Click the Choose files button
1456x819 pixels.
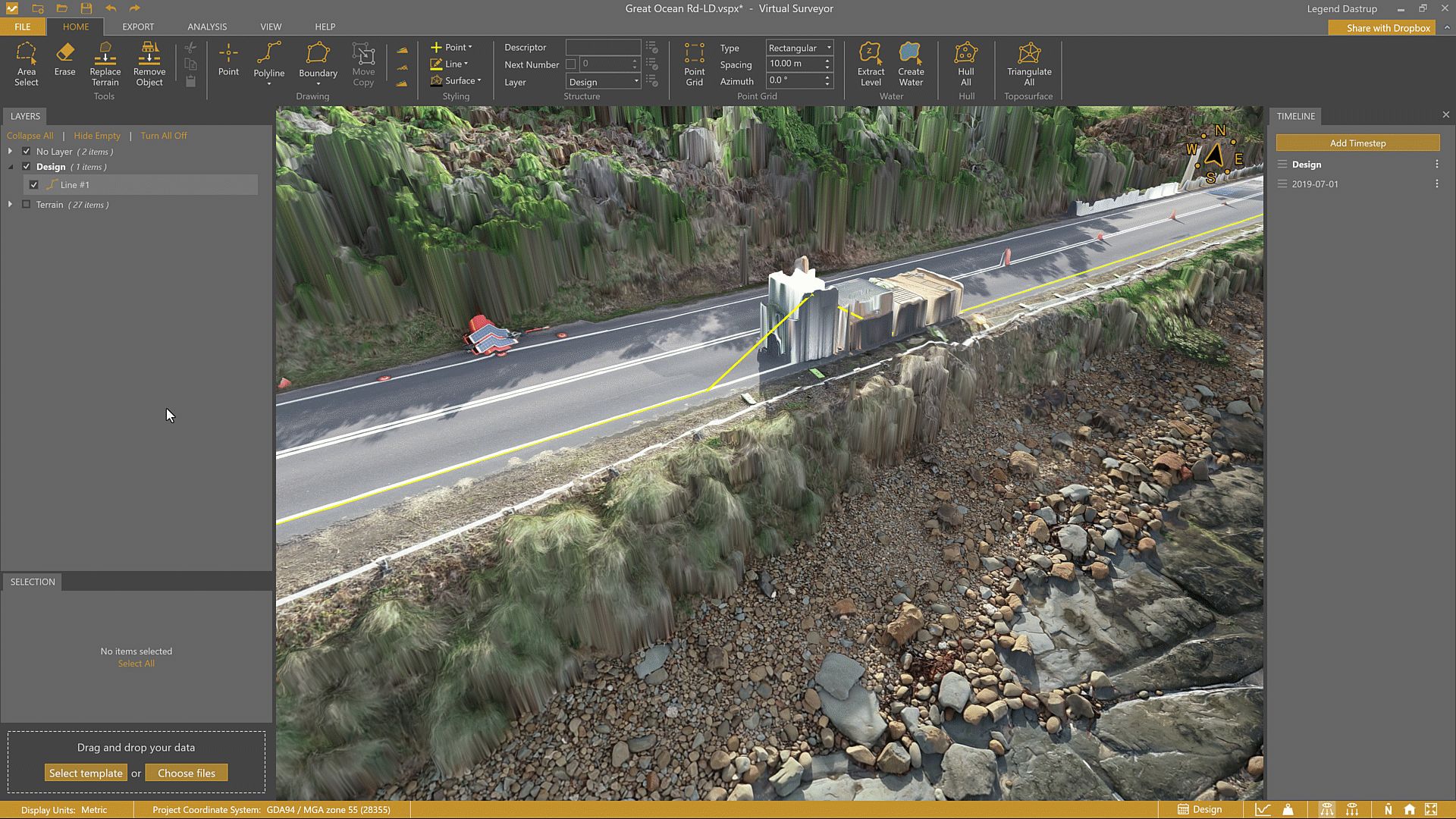(187, 773)
